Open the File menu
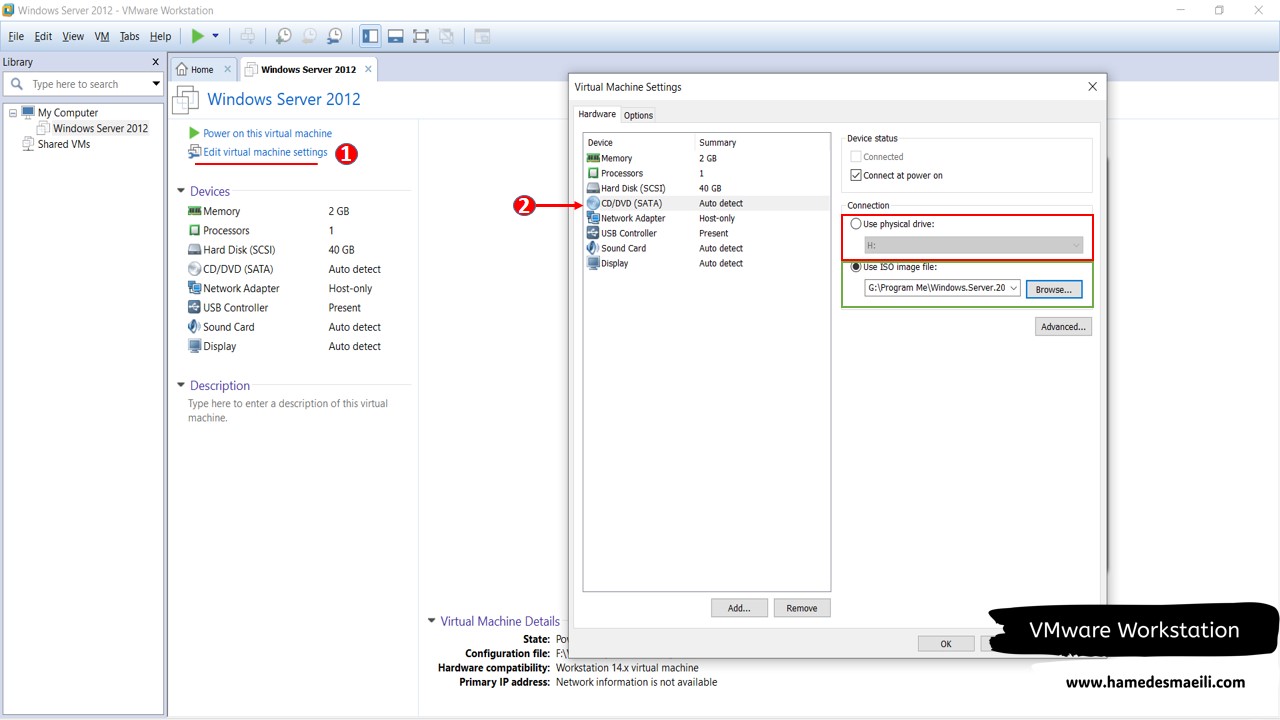1280x720 pixels. tap(16, 36)
